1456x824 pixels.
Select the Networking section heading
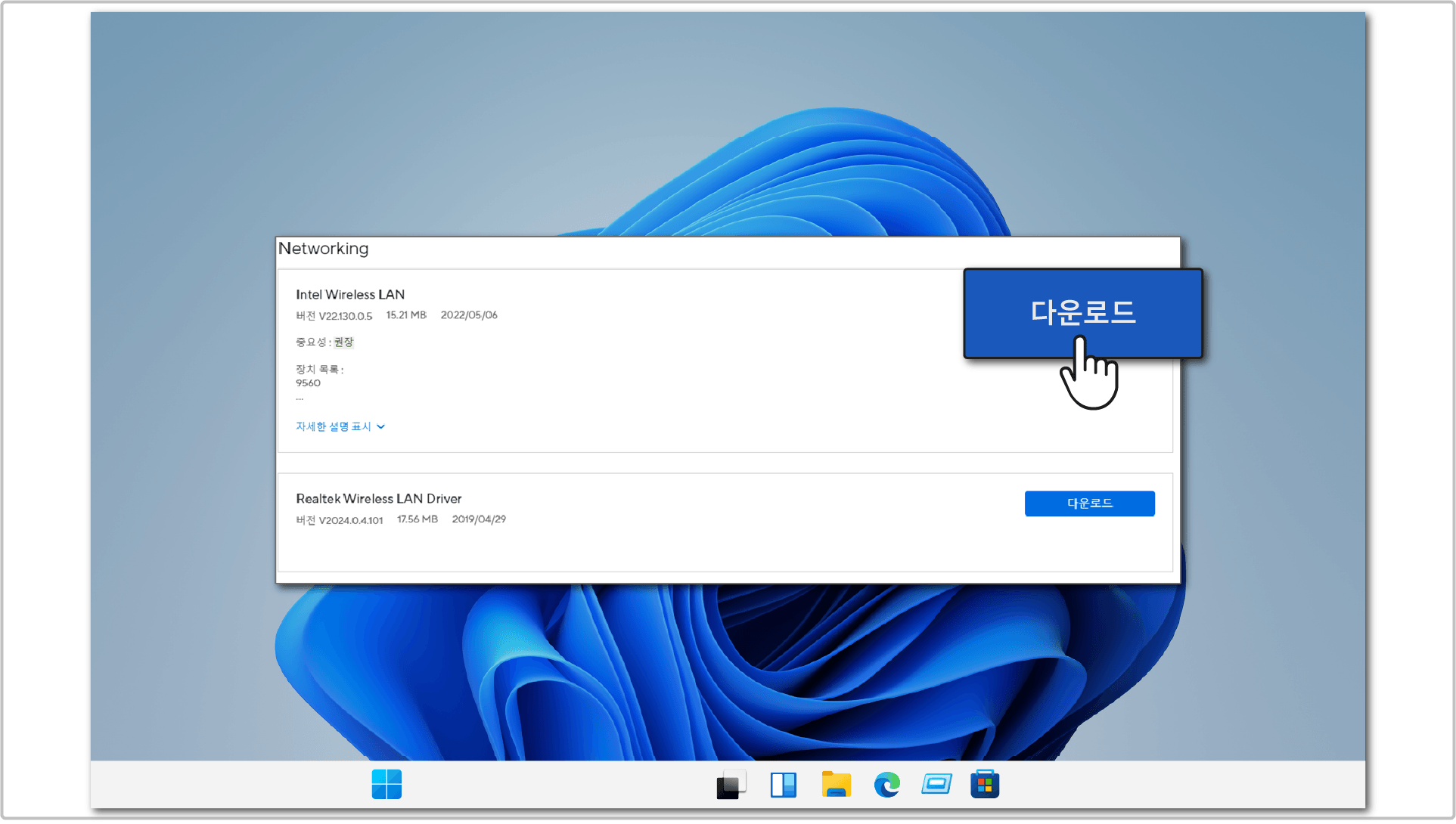coord(324,249)
